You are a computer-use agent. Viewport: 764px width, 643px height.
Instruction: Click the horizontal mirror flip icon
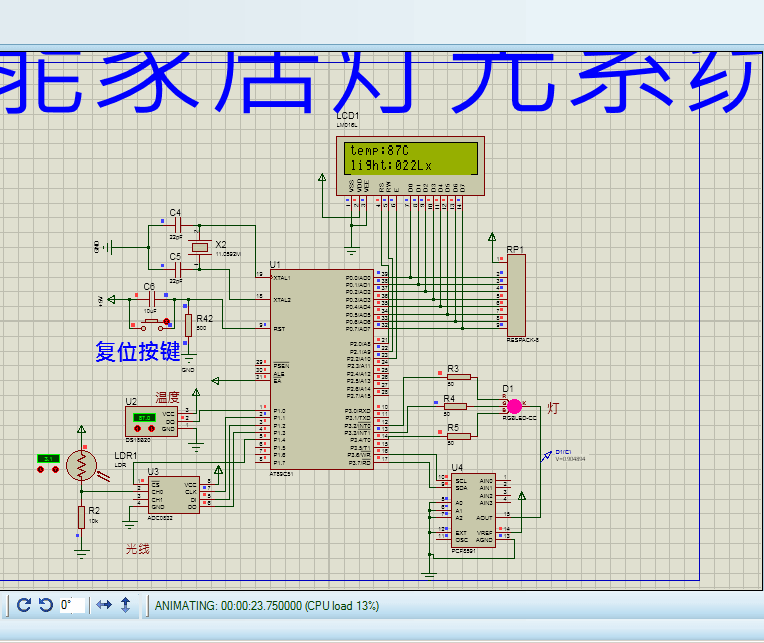104,605
